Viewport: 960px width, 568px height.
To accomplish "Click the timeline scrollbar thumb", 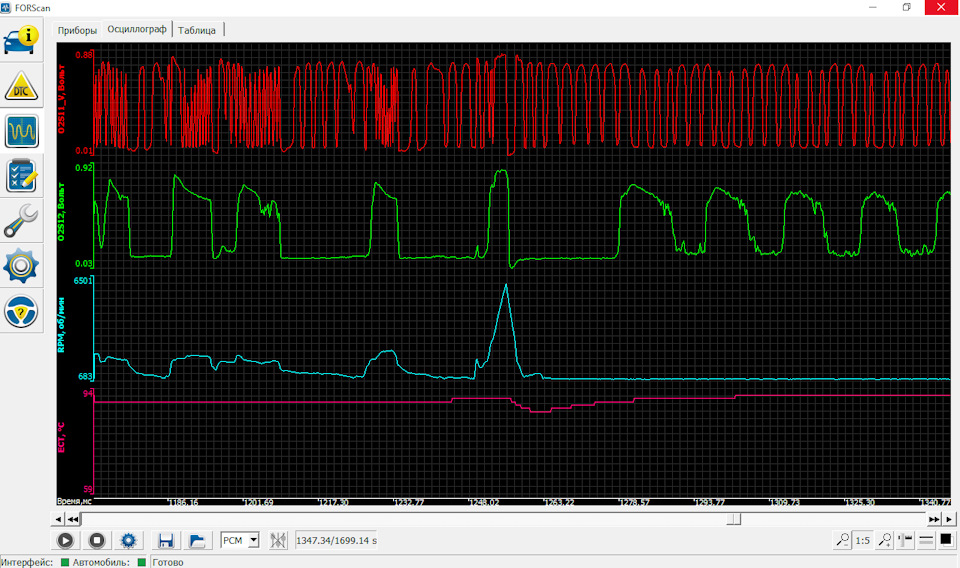I will coord(733,519).
